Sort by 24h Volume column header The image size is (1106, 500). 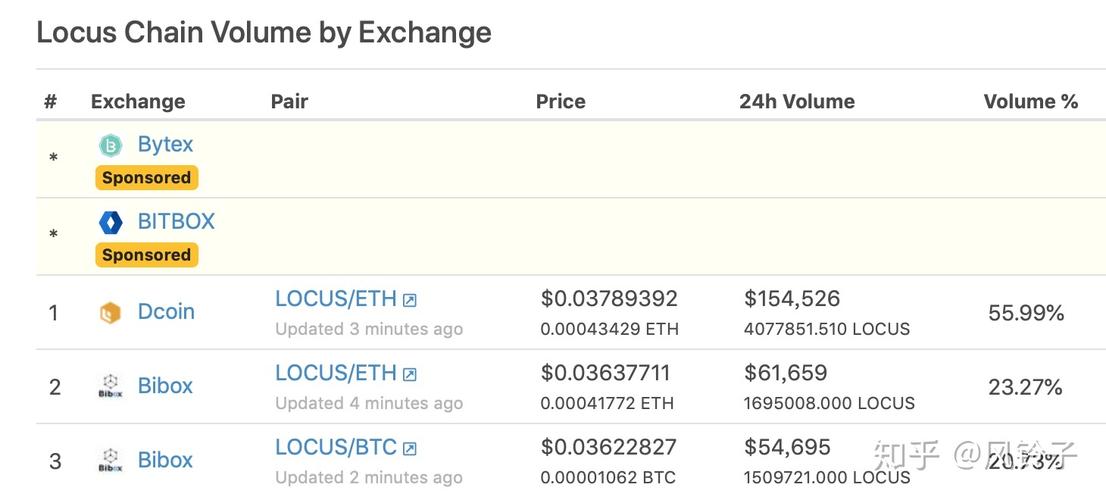[797, 102]
